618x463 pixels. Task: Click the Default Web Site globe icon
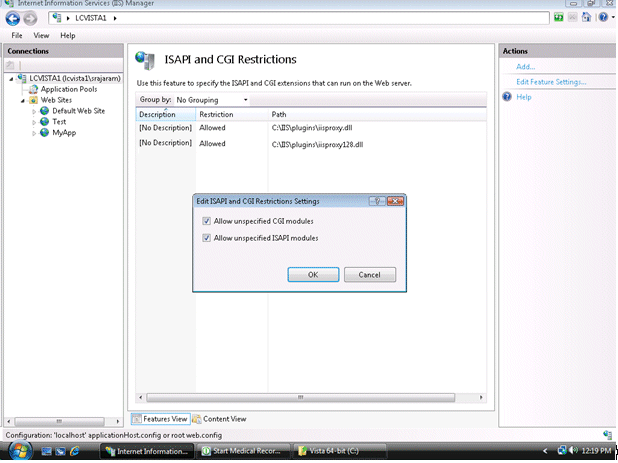click(45, 111)
